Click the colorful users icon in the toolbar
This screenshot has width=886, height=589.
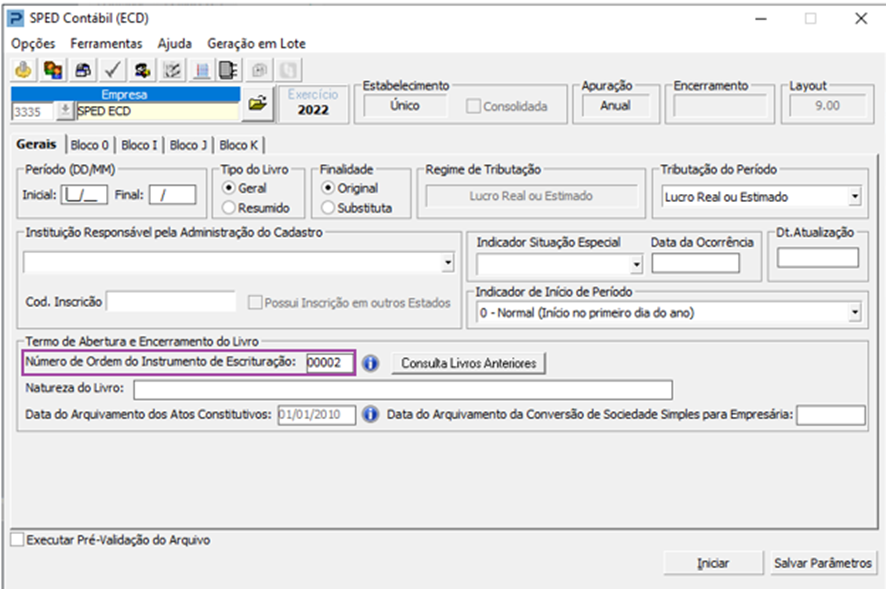pyautogui.click(x=53, y=70)
